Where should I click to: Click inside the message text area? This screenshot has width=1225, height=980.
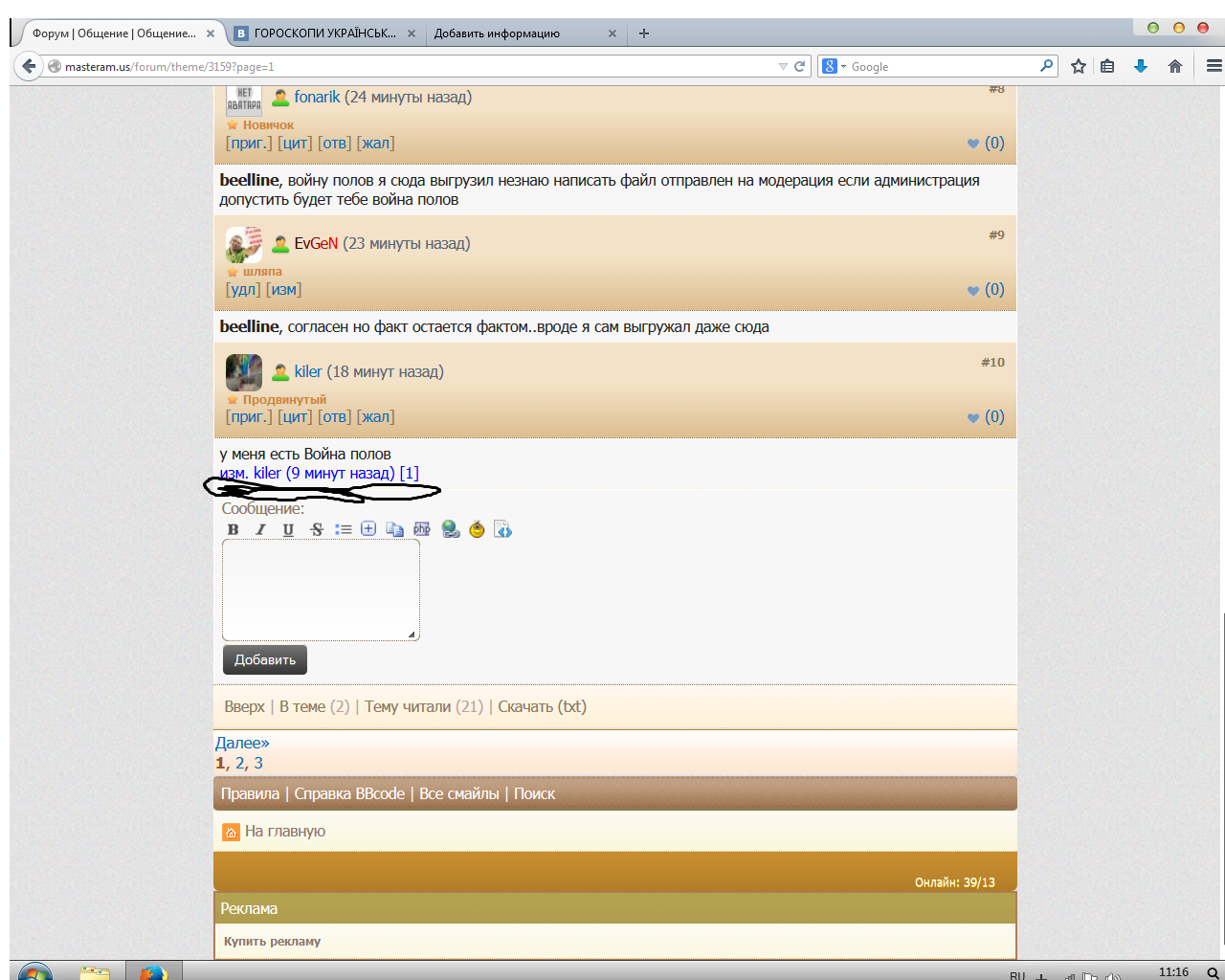click(x=321, y=590)
